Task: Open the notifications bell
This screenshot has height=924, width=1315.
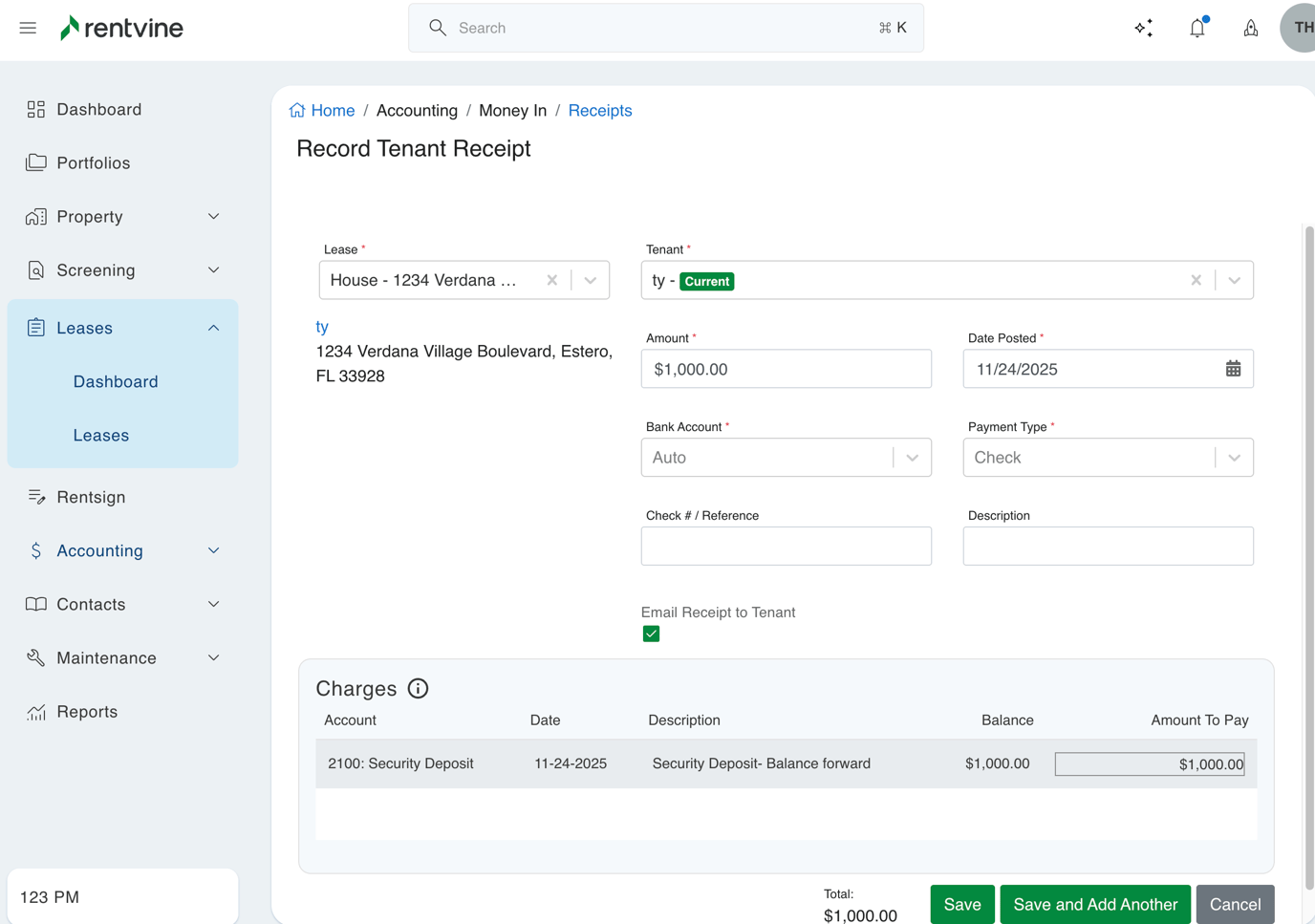Action: (x=1196, y=28)
